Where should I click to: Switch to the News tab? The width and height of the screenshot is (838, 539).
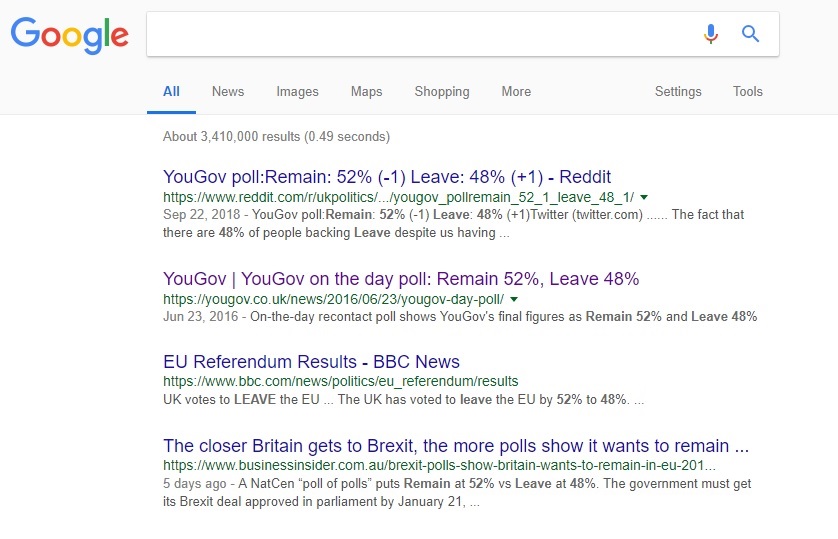pos(228,91)
